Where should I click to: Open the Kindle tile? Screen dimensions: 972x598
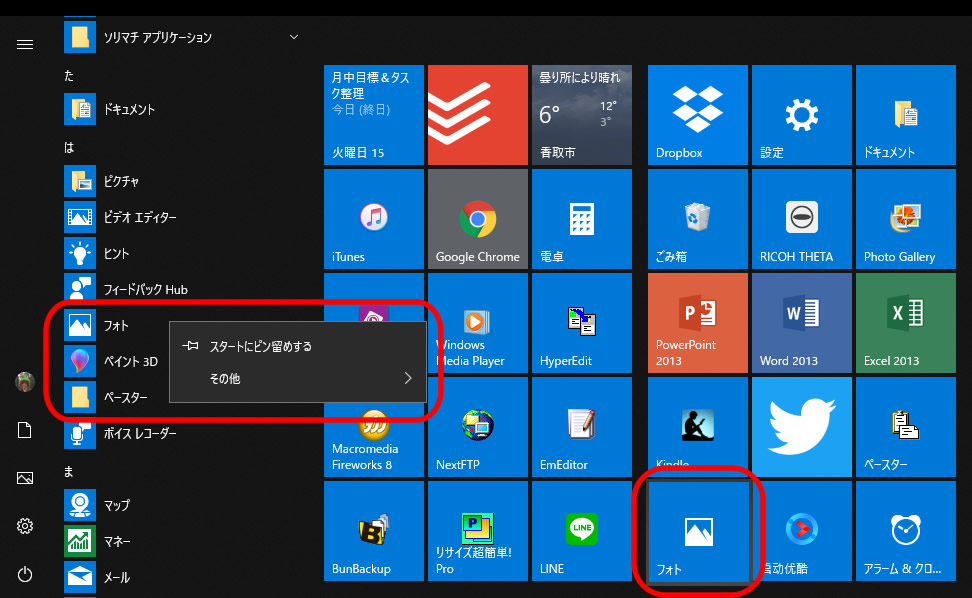[697, 427]
